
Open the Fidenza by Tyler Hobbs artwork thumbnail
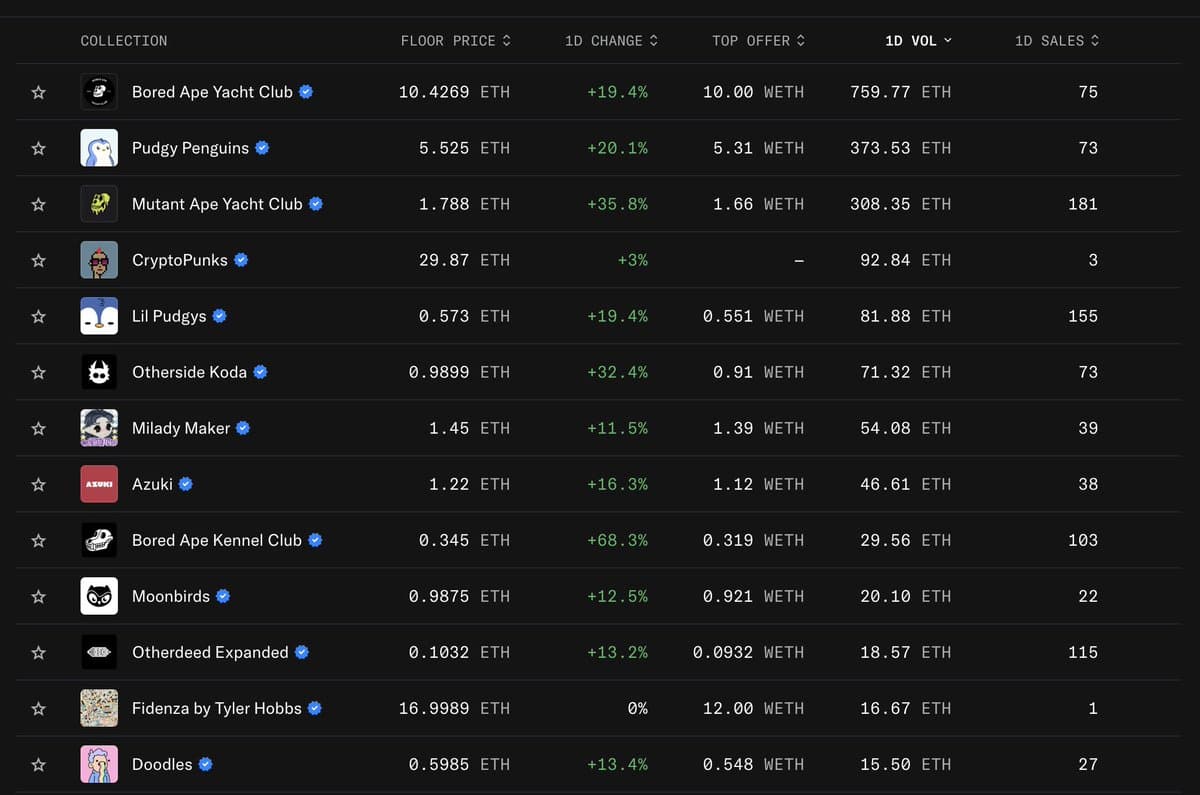point(99,708)
